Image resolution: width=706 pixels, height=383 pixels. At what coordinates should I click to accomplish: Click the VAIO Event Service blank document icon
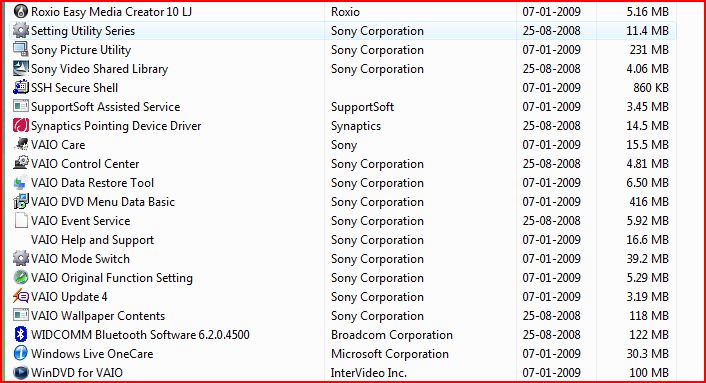tap(21, 221)
